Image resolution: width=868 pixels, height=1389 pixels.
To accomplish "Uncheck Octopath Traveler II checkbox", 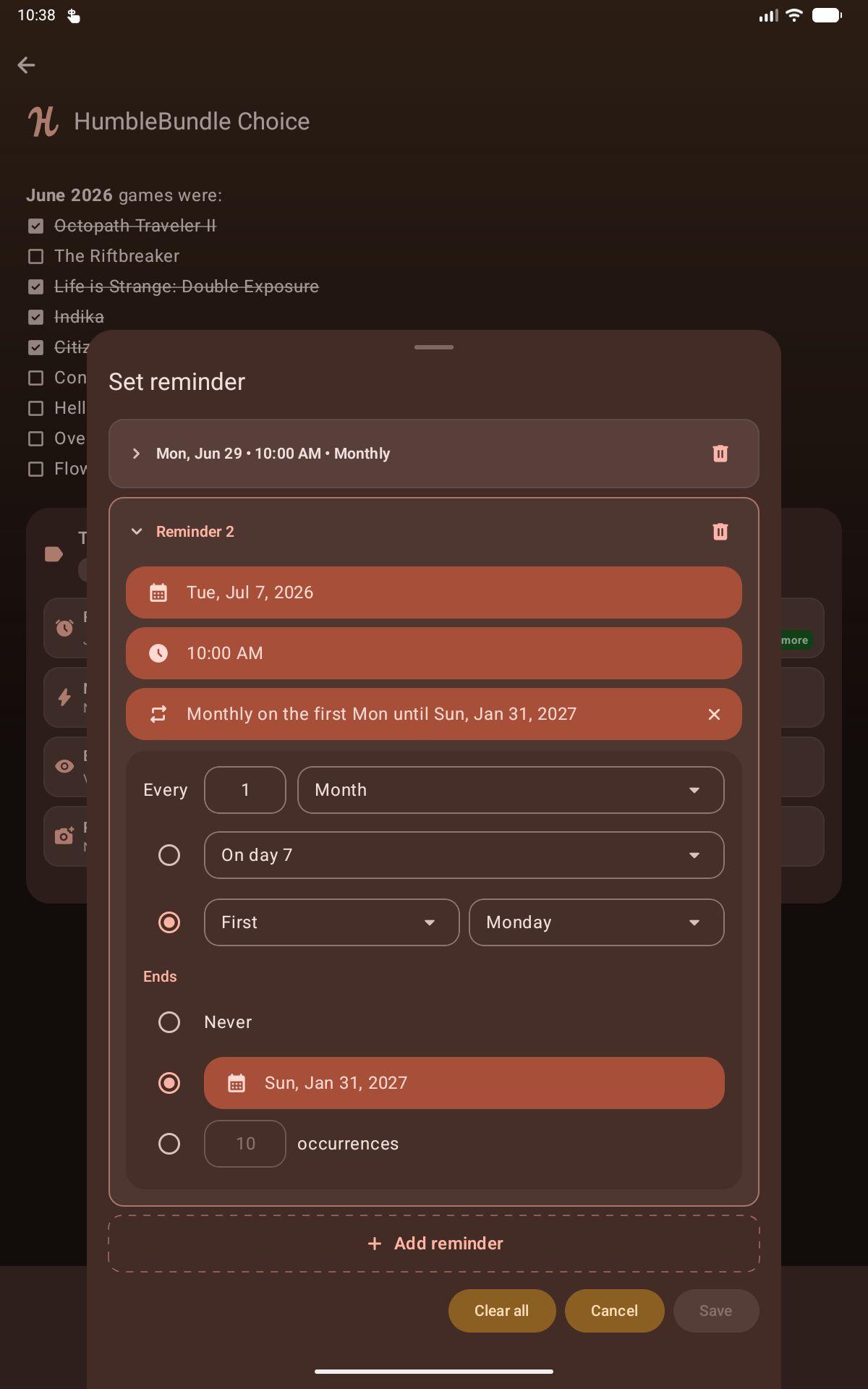I will tap(35, 226).
